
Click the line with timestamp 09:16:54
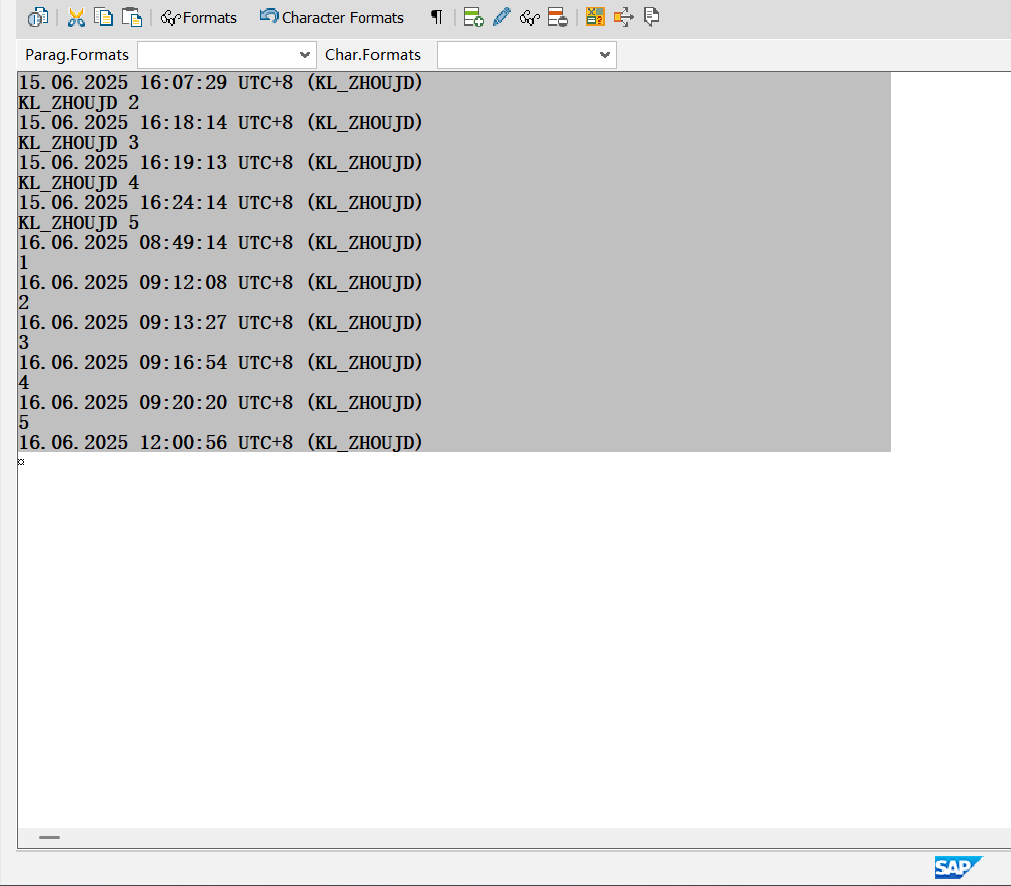coord(220,362)
